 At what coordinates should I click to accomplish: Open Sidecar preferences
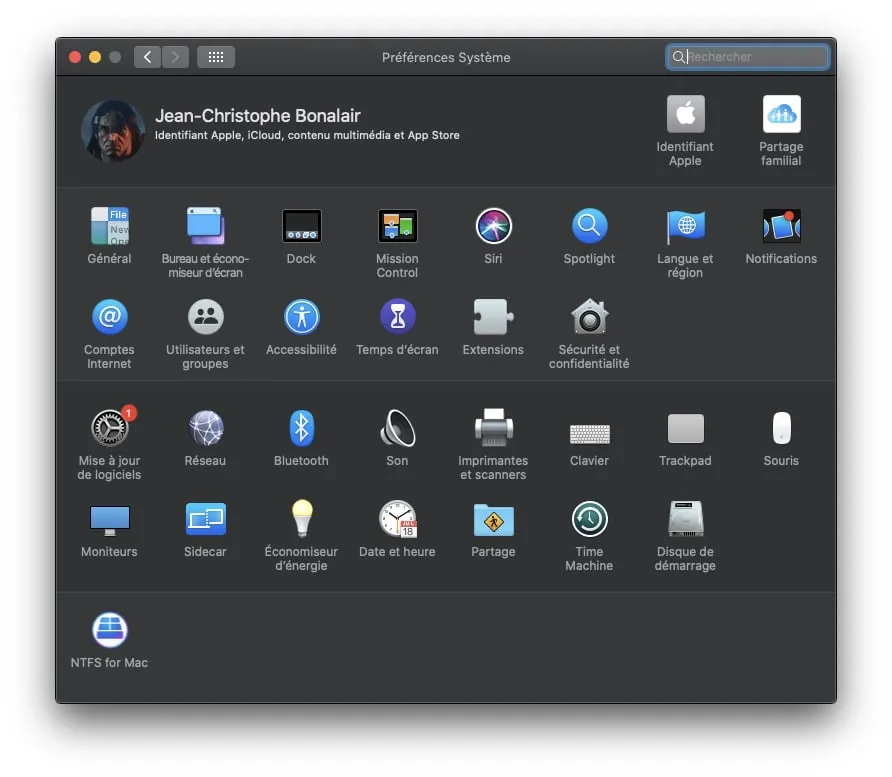[x=205, y=520]
